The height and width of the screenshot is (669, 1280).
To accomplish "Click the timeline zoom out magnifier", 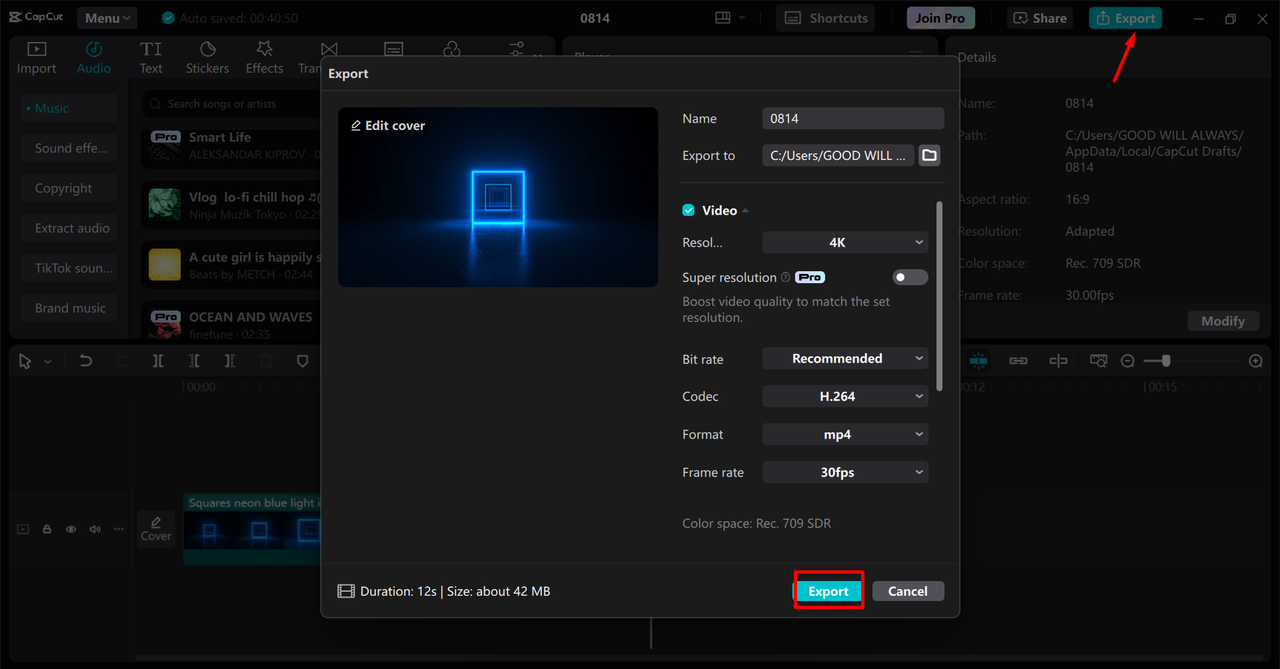I will tap(1127, 361).
